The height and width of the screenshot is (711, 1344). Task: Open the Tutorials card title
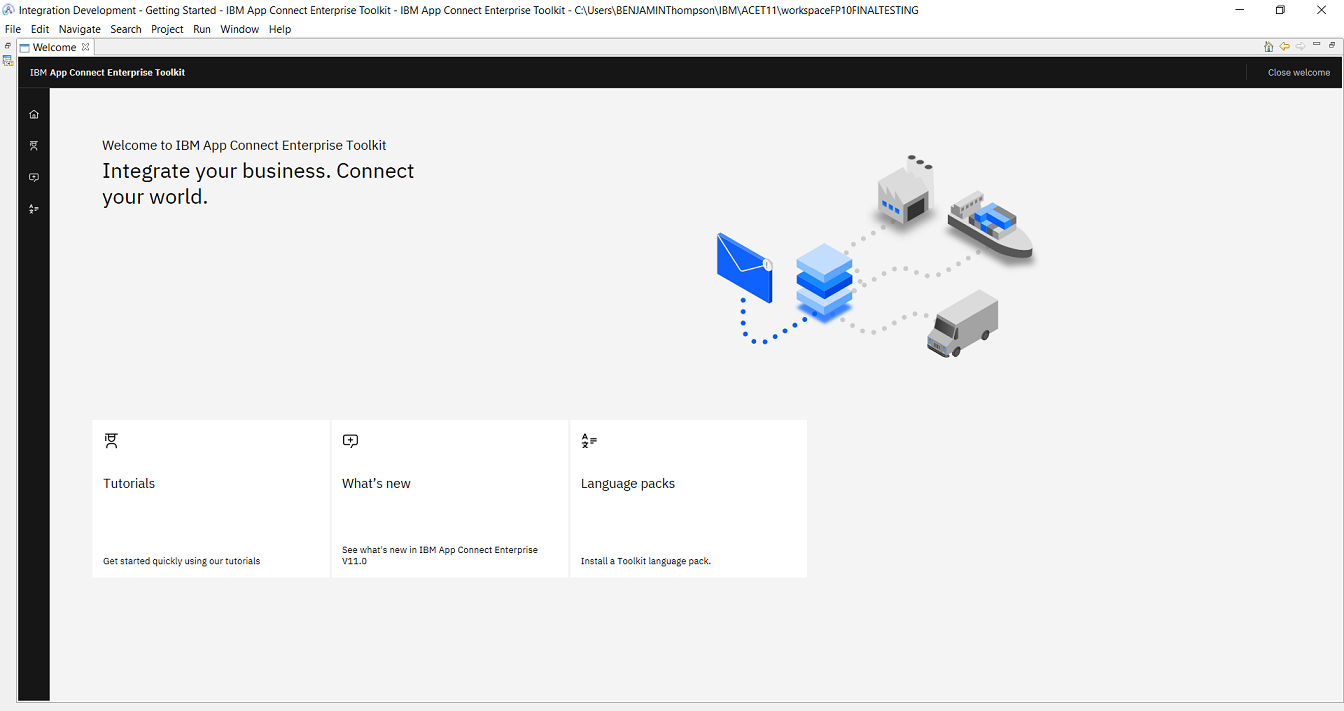(x=129, y=483)
